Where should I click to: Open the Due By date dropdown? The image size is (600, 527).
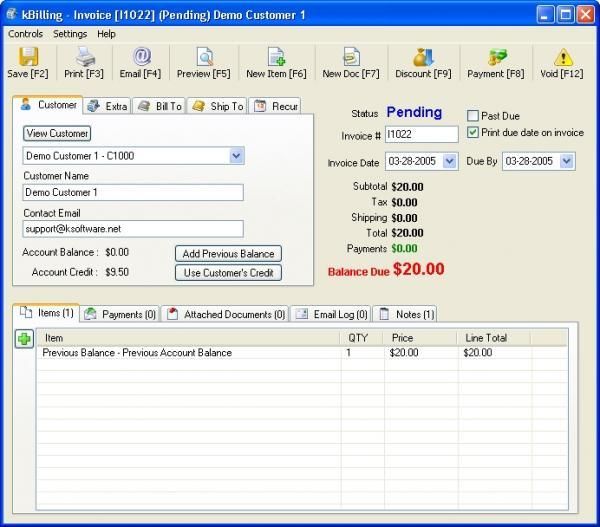coord(567,161)
